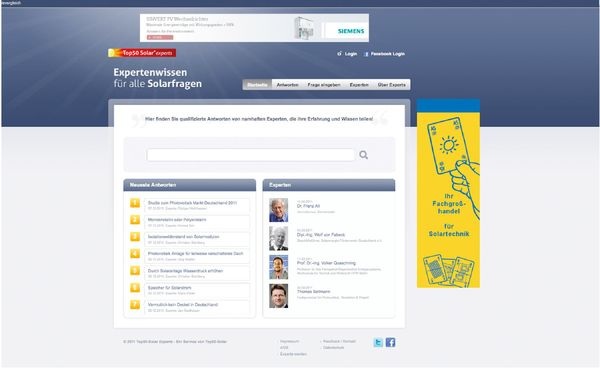The image size is (600, 368).
Task: Open the Über Experts tab
Action: click(x=391, y=85)
